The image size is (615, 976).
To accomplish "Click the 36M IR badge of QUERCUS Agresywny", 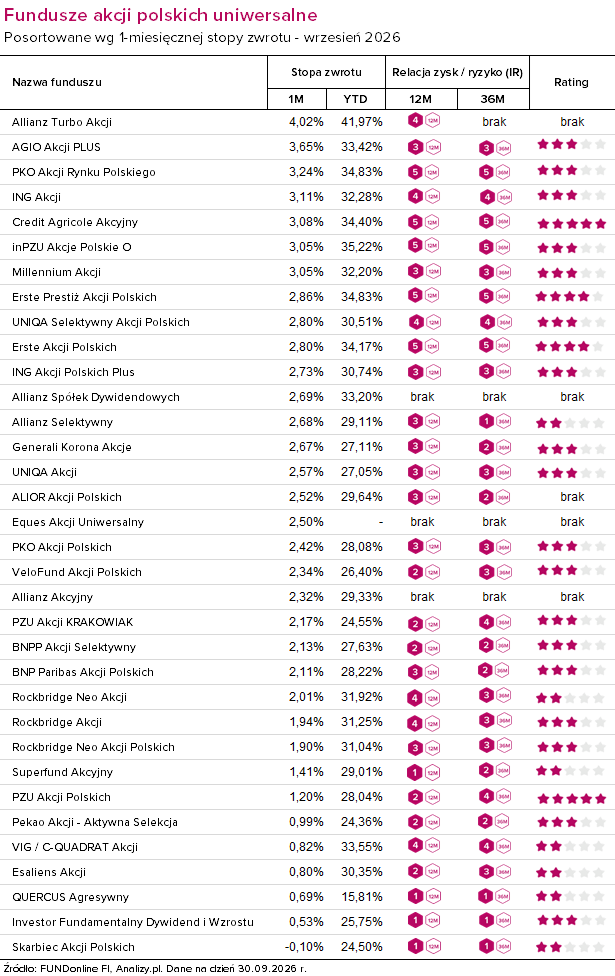I will (495, 896).
